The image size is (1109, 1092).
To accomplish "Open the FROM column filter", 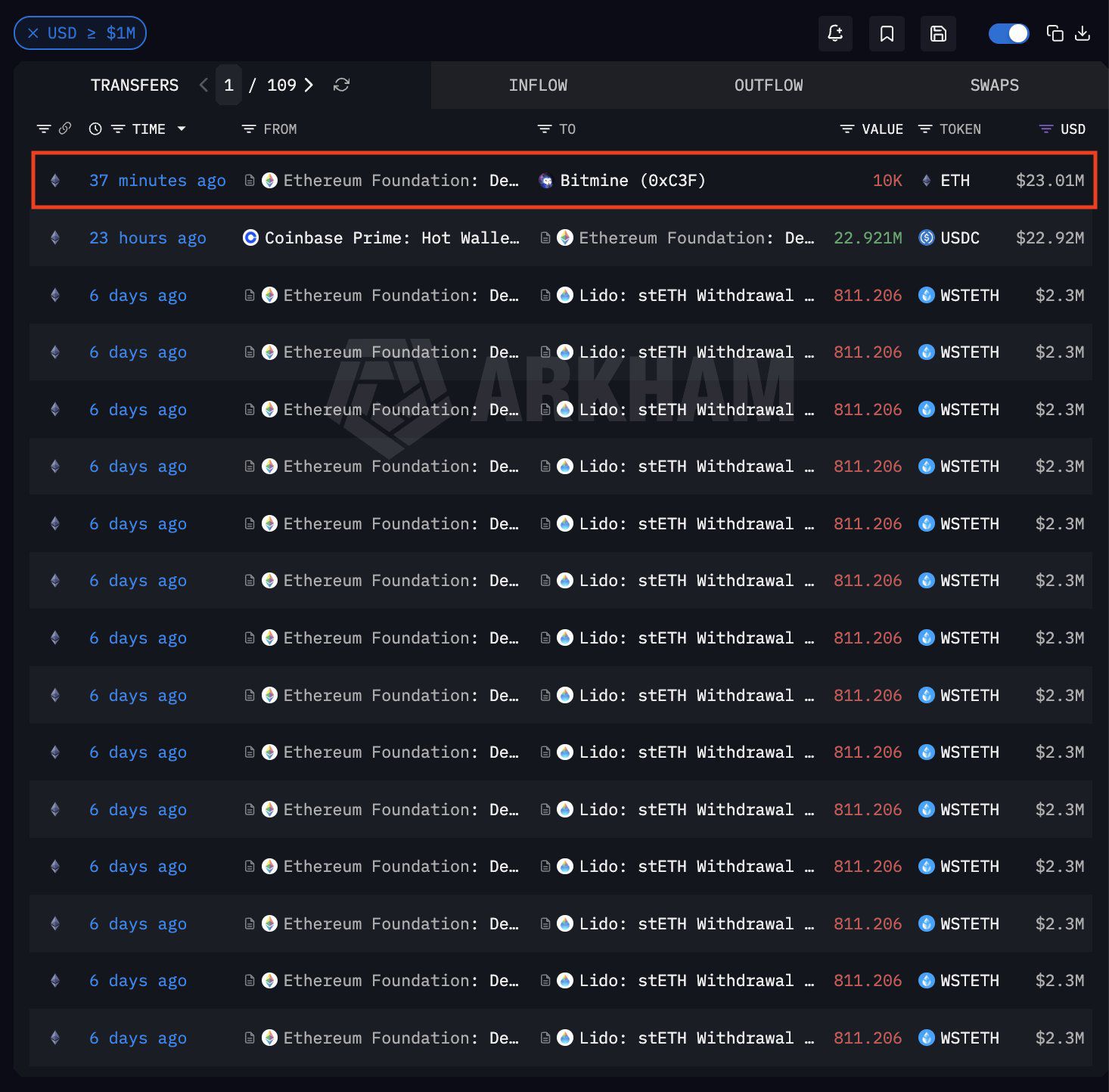I will tap(248, 129).
